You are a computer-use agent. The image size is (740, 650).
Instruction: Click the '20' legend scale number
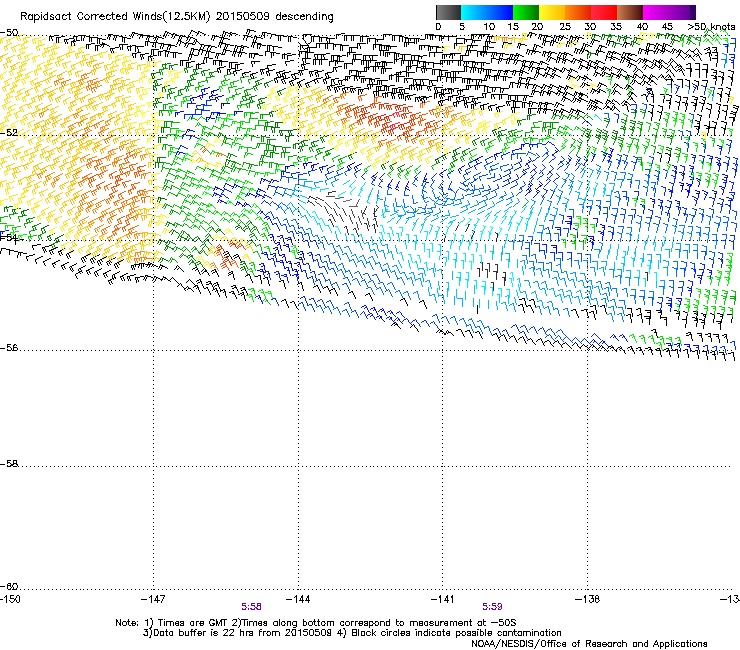pos(537,27)
